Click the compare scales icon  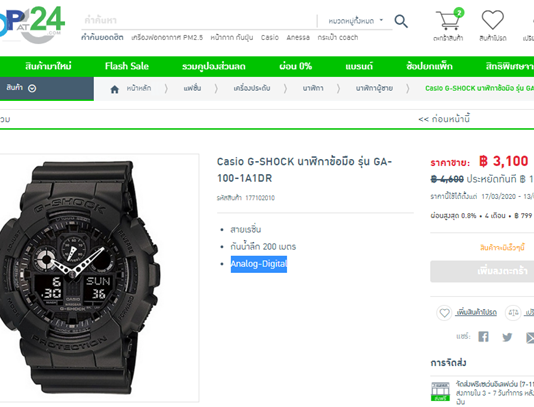coord(513,312)
